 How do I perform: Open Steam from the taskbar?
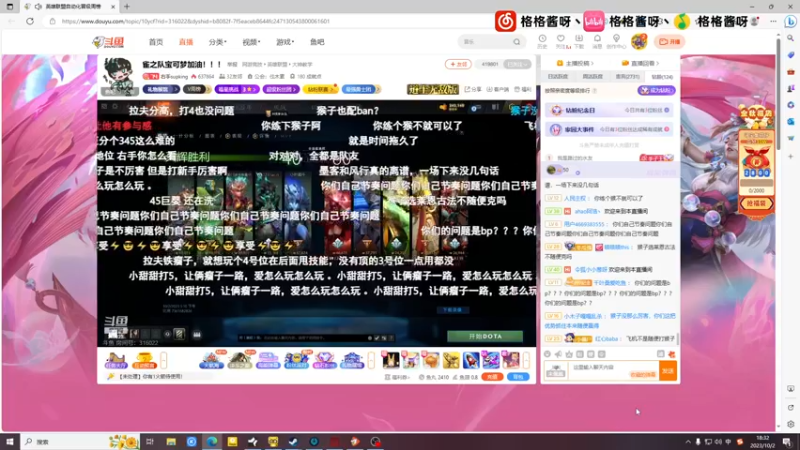tap(293, 441)
